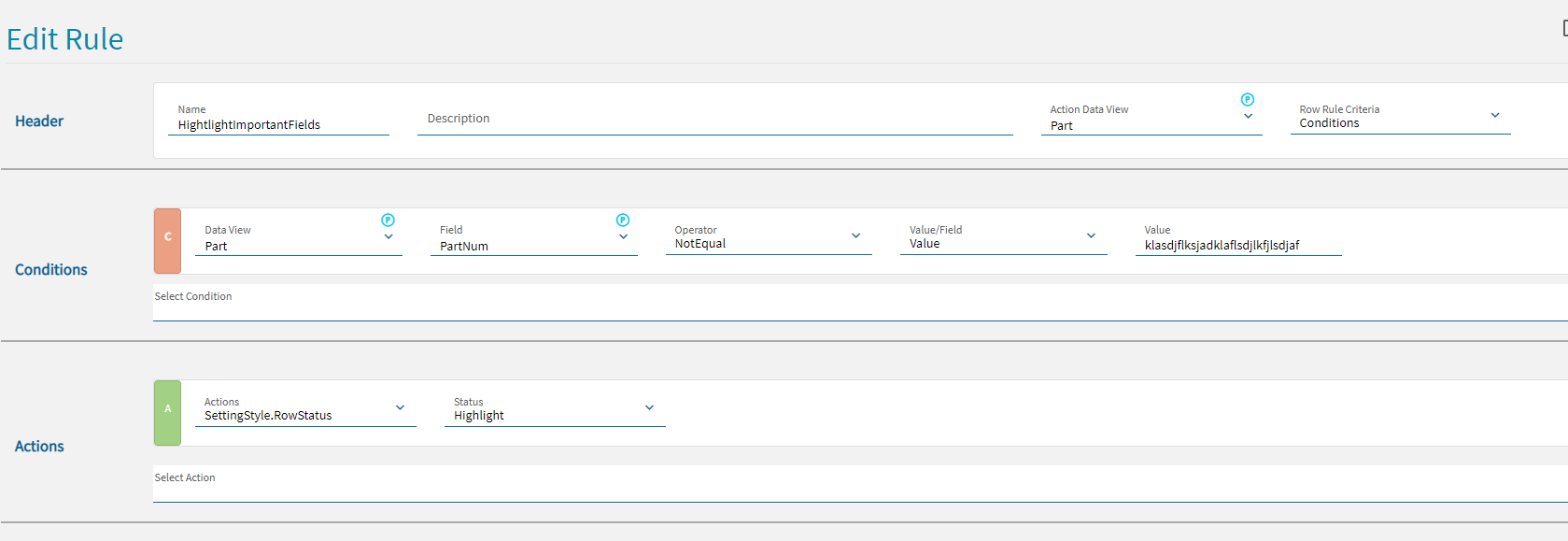Expand the Value/Field dropdown
Viewport: 1568px width, 541px height.
(1091, 236)
